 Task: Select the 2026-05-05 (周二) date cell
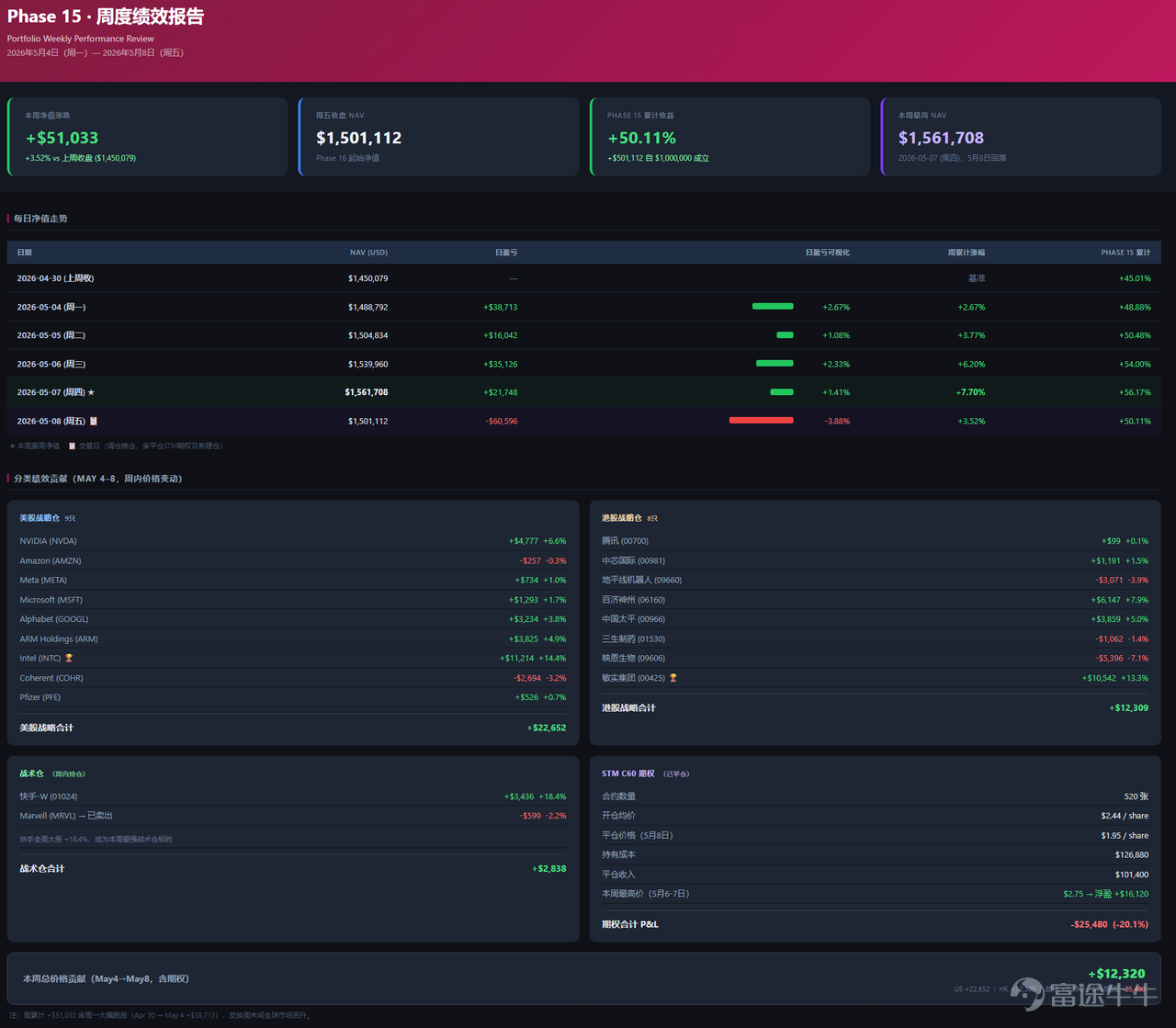point(51,335)
